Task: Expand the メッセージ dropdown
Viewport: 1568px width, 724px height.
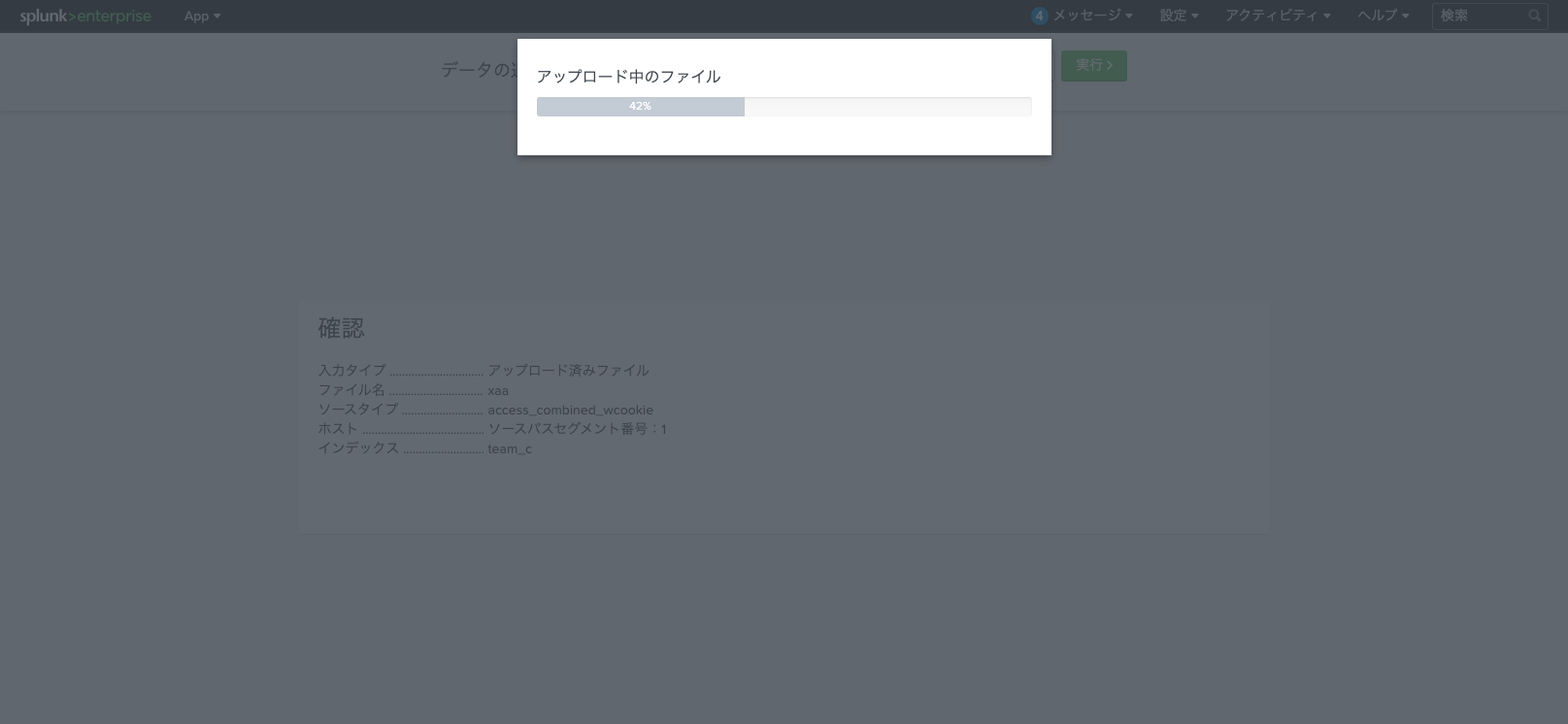Action: point(1093,16)
